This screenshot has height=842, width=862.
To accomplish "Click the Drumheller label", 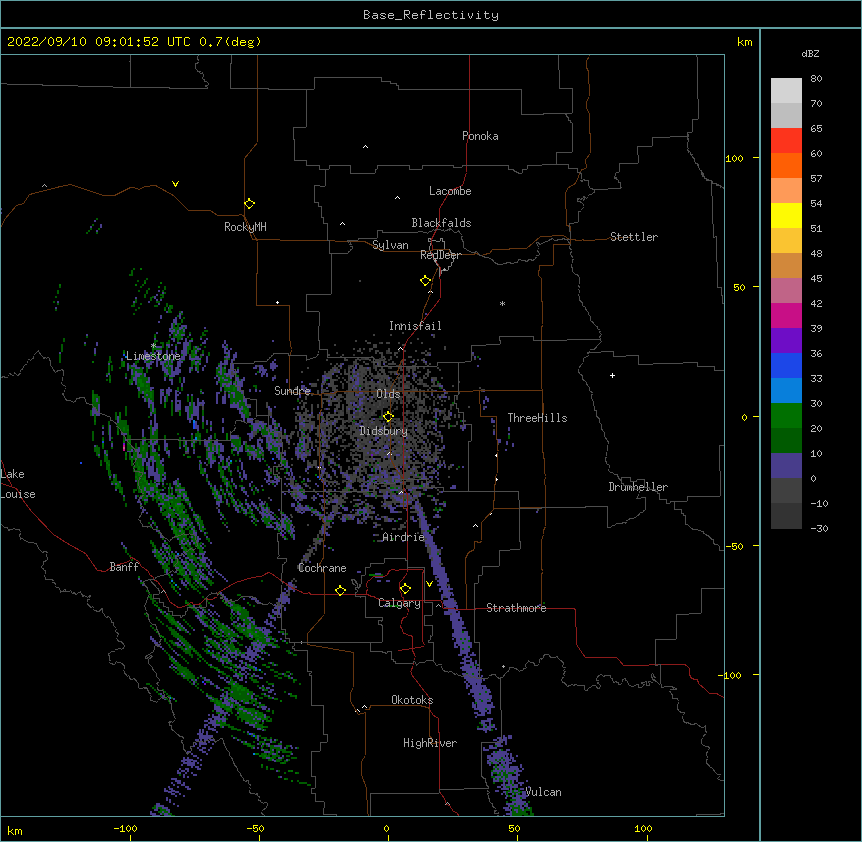I will [x=638, y=487].
